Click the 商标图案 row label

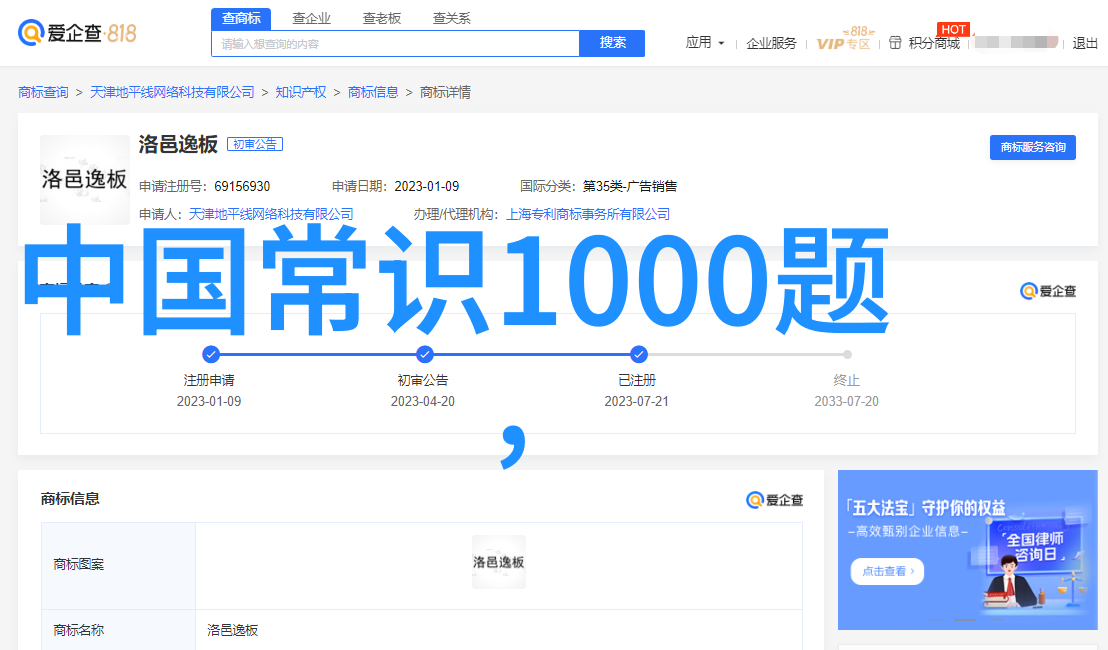78,565
